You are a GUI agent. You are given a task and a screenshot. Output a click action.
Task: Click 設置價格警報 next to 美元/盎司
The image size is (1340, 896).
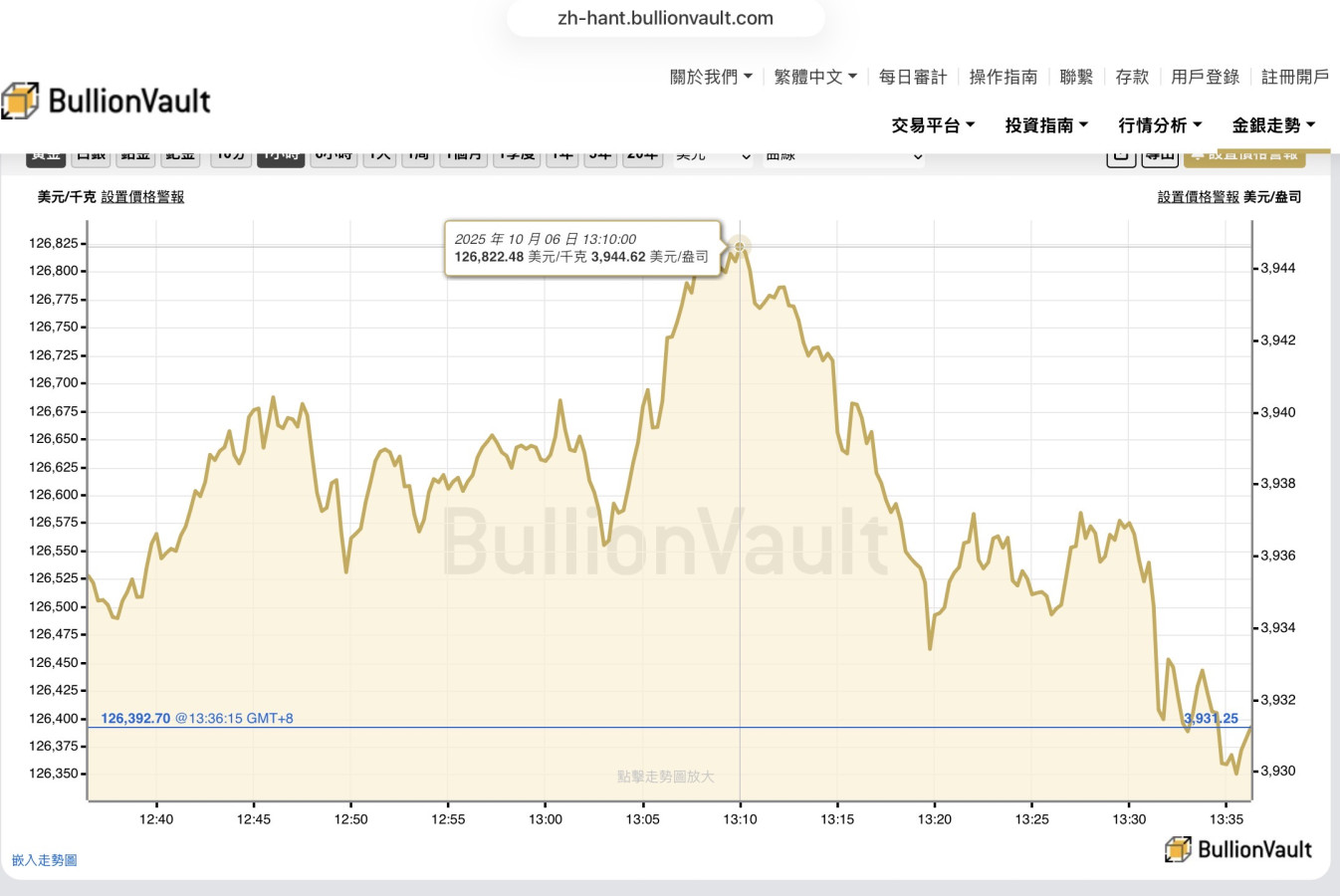(1199, 197)
